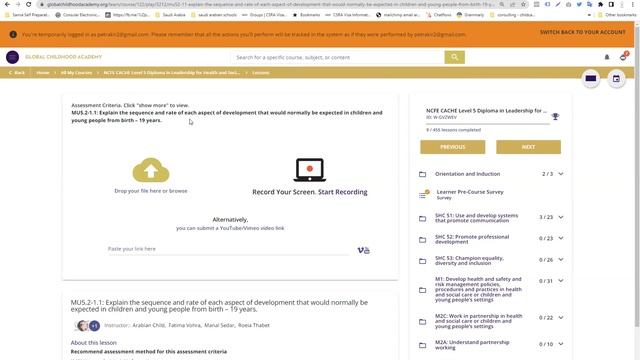Click PREVIOUS lesson button
Viewport: 640px width, 360px height.
(453, 147)
